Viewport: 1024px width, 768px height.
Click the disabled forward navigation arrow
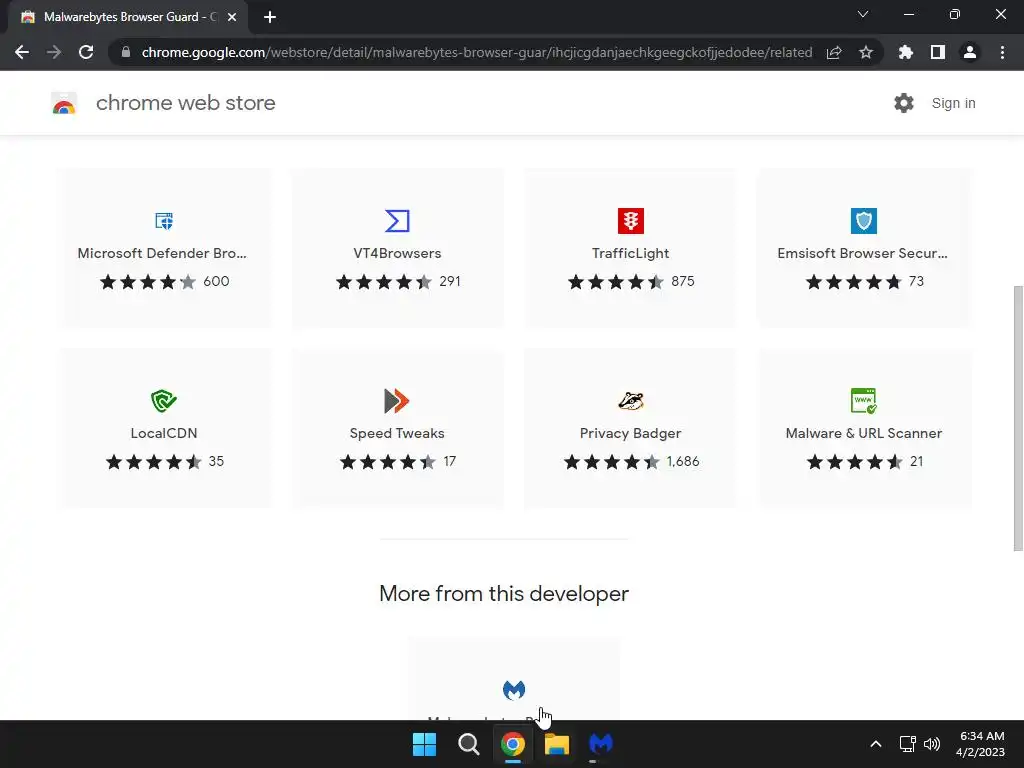54,52
